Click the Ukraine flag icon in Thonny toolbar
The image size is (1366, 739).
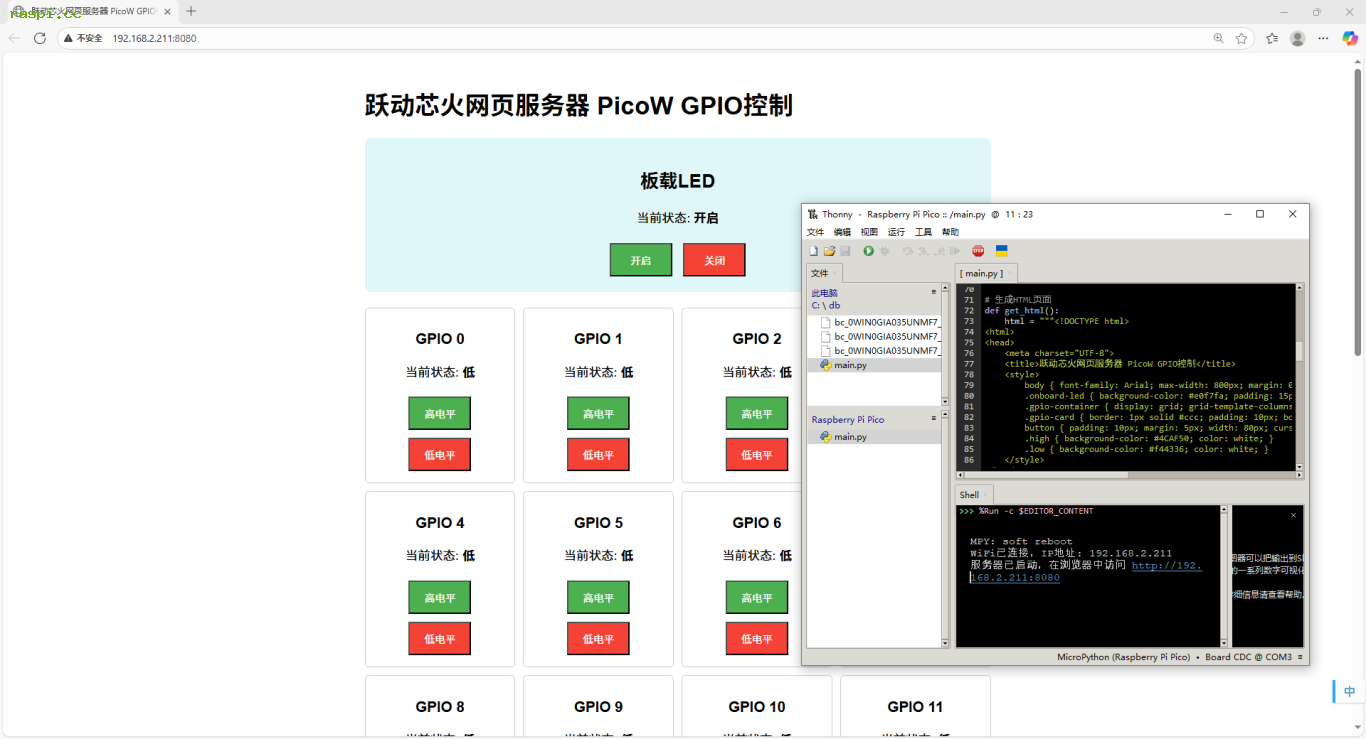(x=1001, y=251)
